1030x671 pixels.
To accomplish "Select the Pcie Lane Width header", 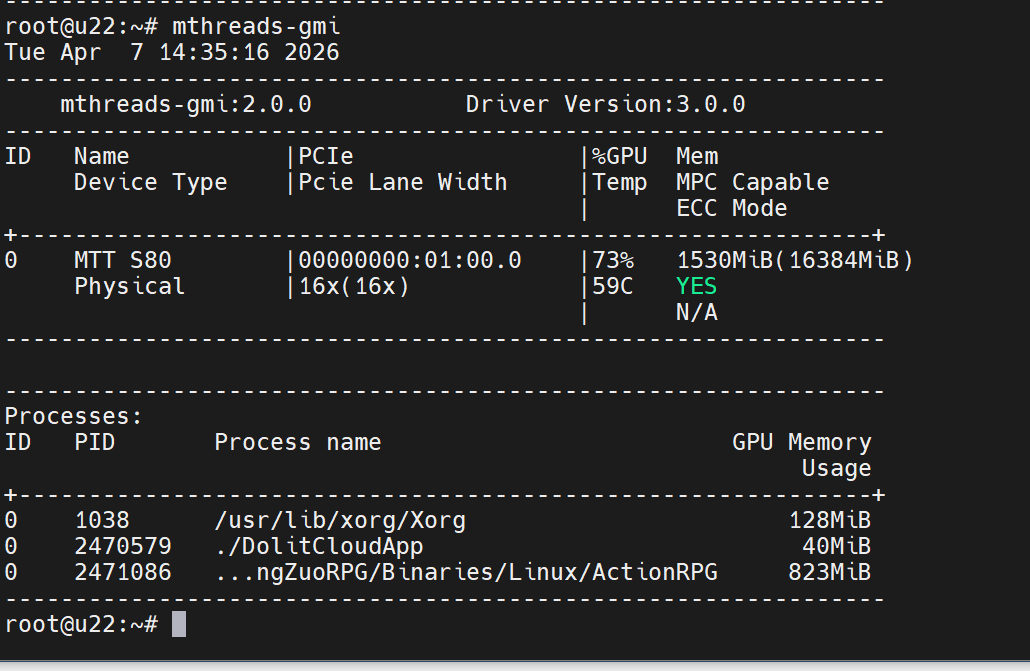I will pyautogui.click(x=403, y=182).
